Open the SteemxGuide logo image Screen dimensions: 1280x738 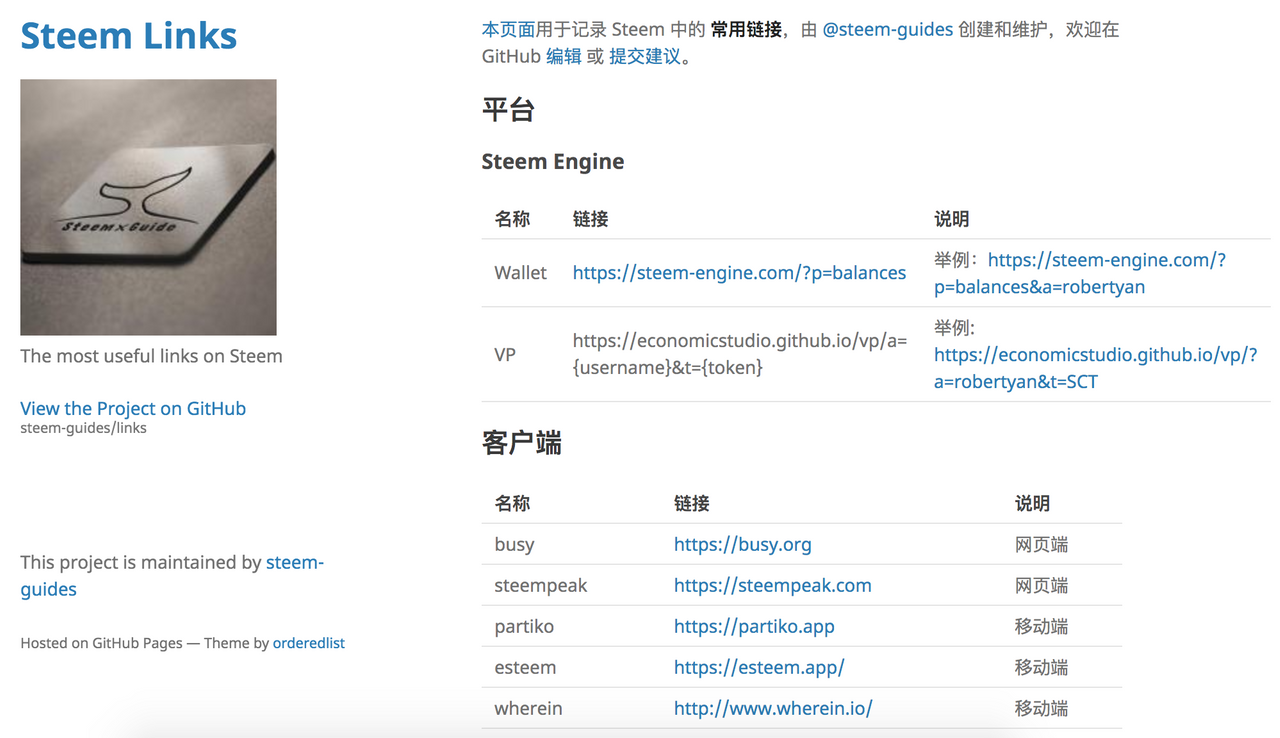pos(148,207)
